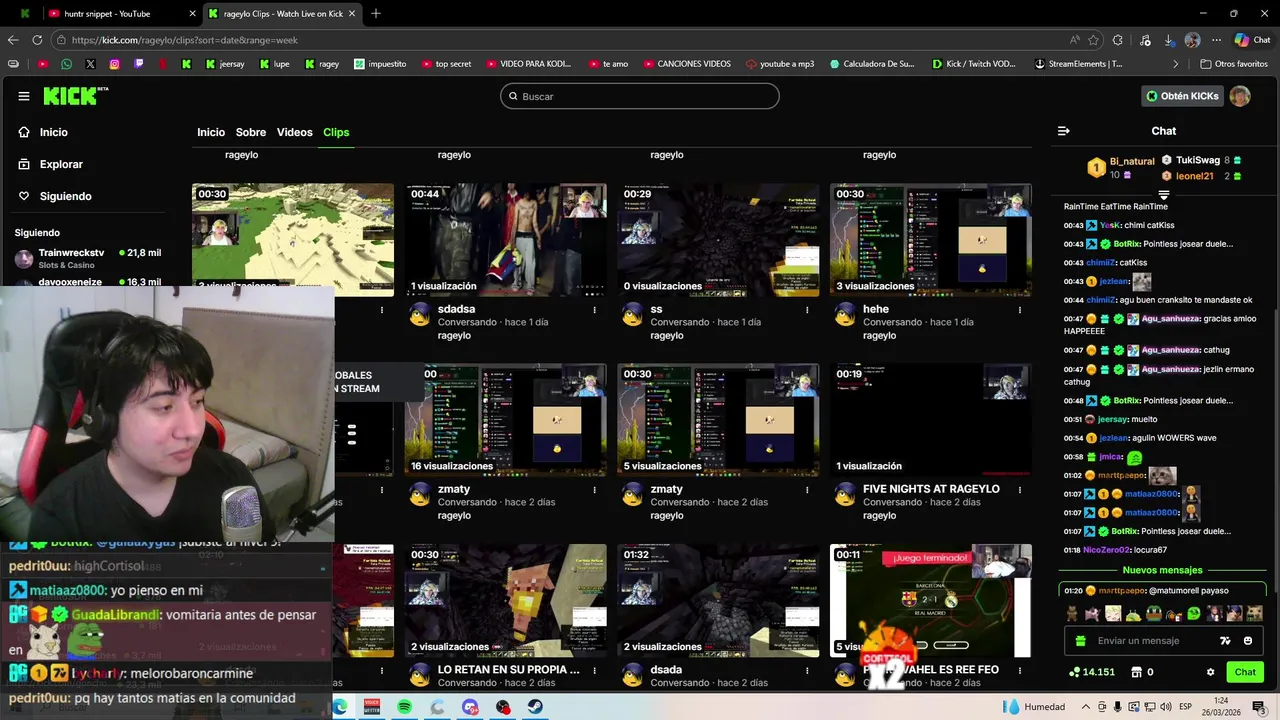Click the Obtén KICKs button
1280x720 pixels.
1182,96
